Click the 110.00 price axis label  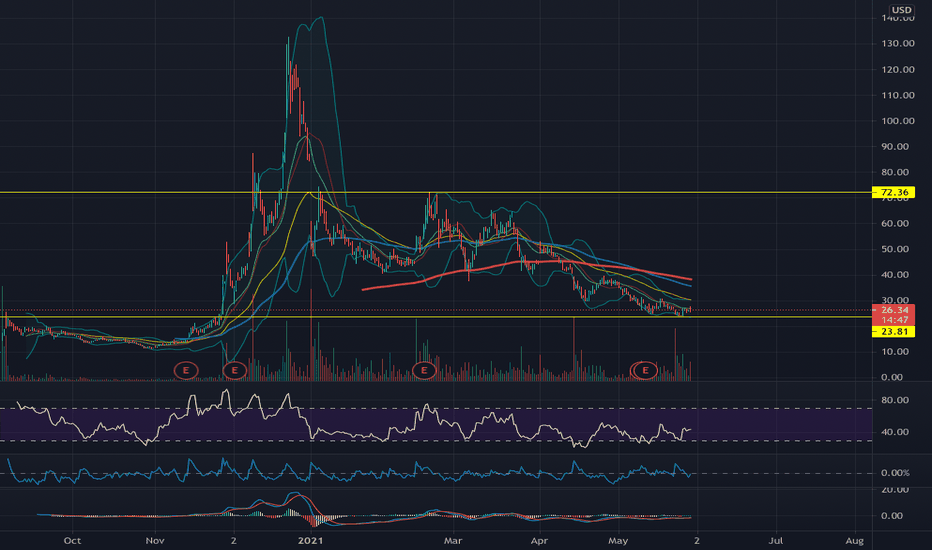tap(898, 95)
